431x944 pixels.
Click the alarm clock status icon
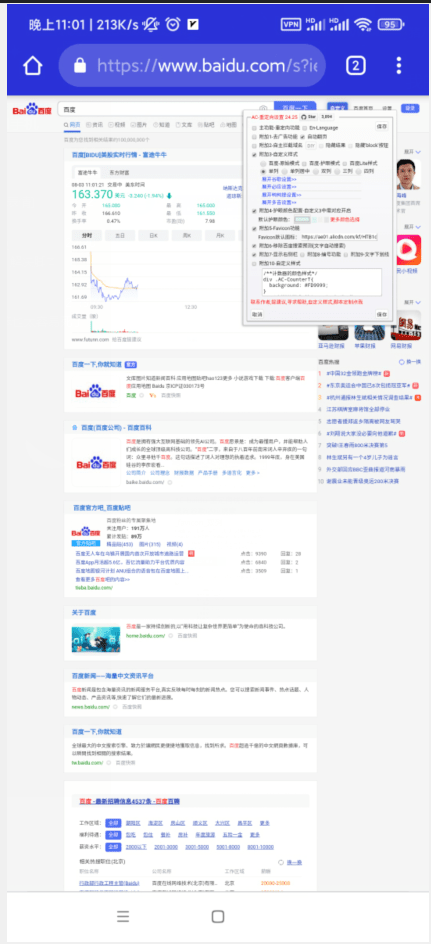tap(173, 24)
